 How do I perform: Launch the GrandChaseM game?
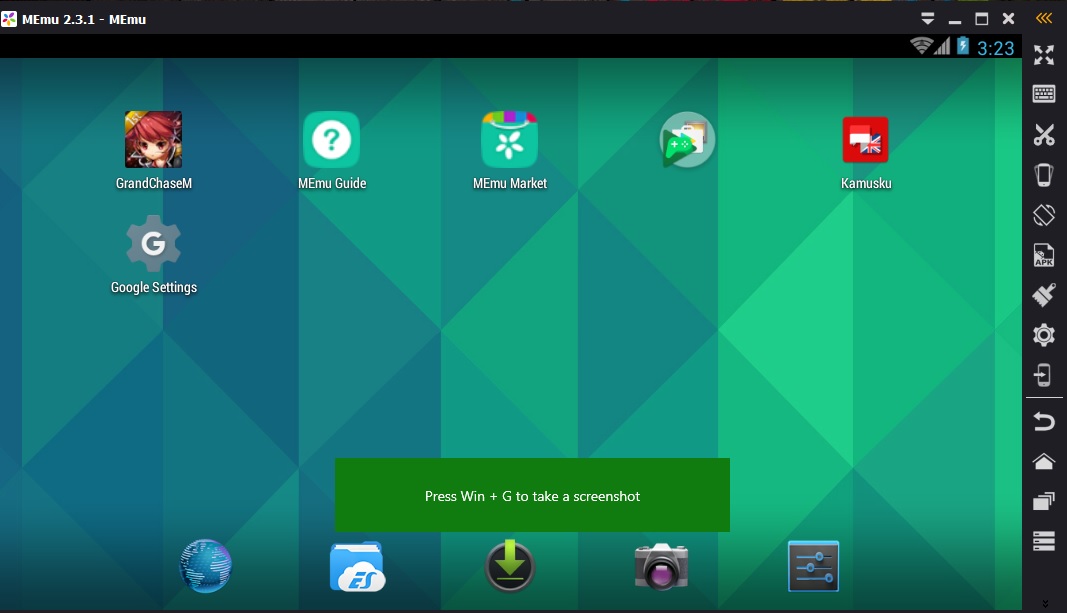coord(153,140)
